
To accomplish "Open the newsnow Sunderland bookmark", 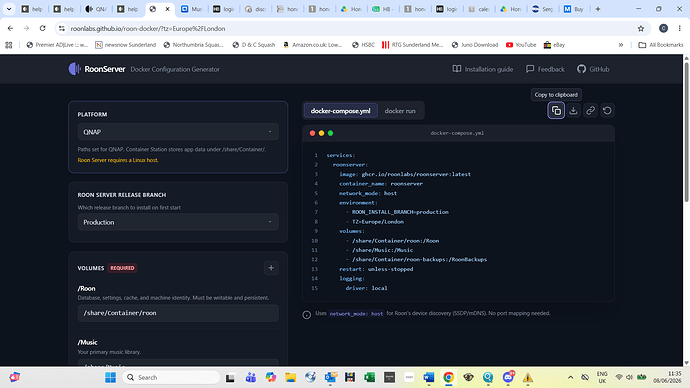I will [x=126, y=45].
